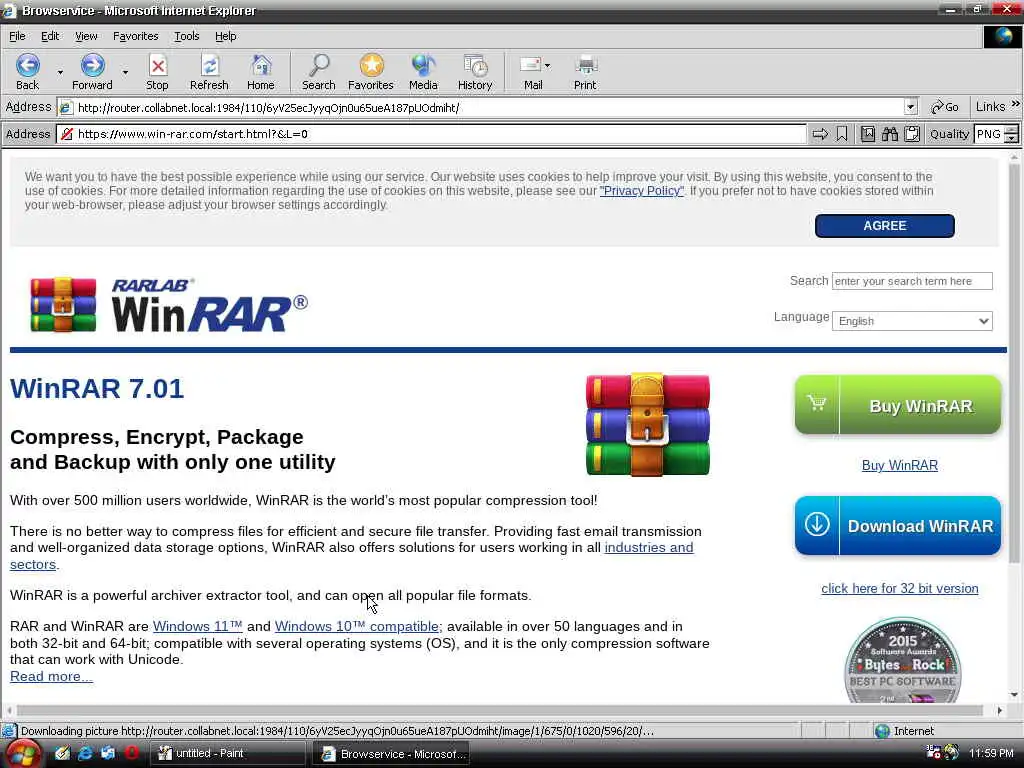Click the 'click here for 32 bit version' link
The height and width of the screenshot is (768, 1024).
coord(899,588)
